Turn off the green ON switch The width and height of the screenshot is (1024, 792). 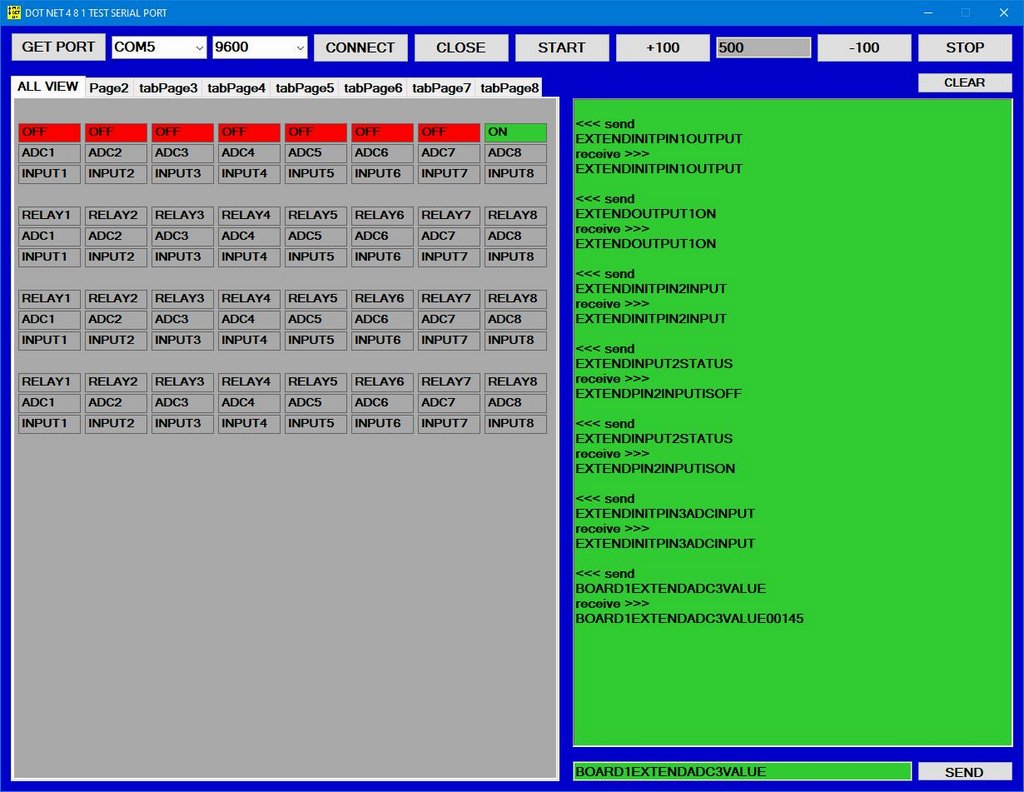pyautogui.click(x=516, y=133)
